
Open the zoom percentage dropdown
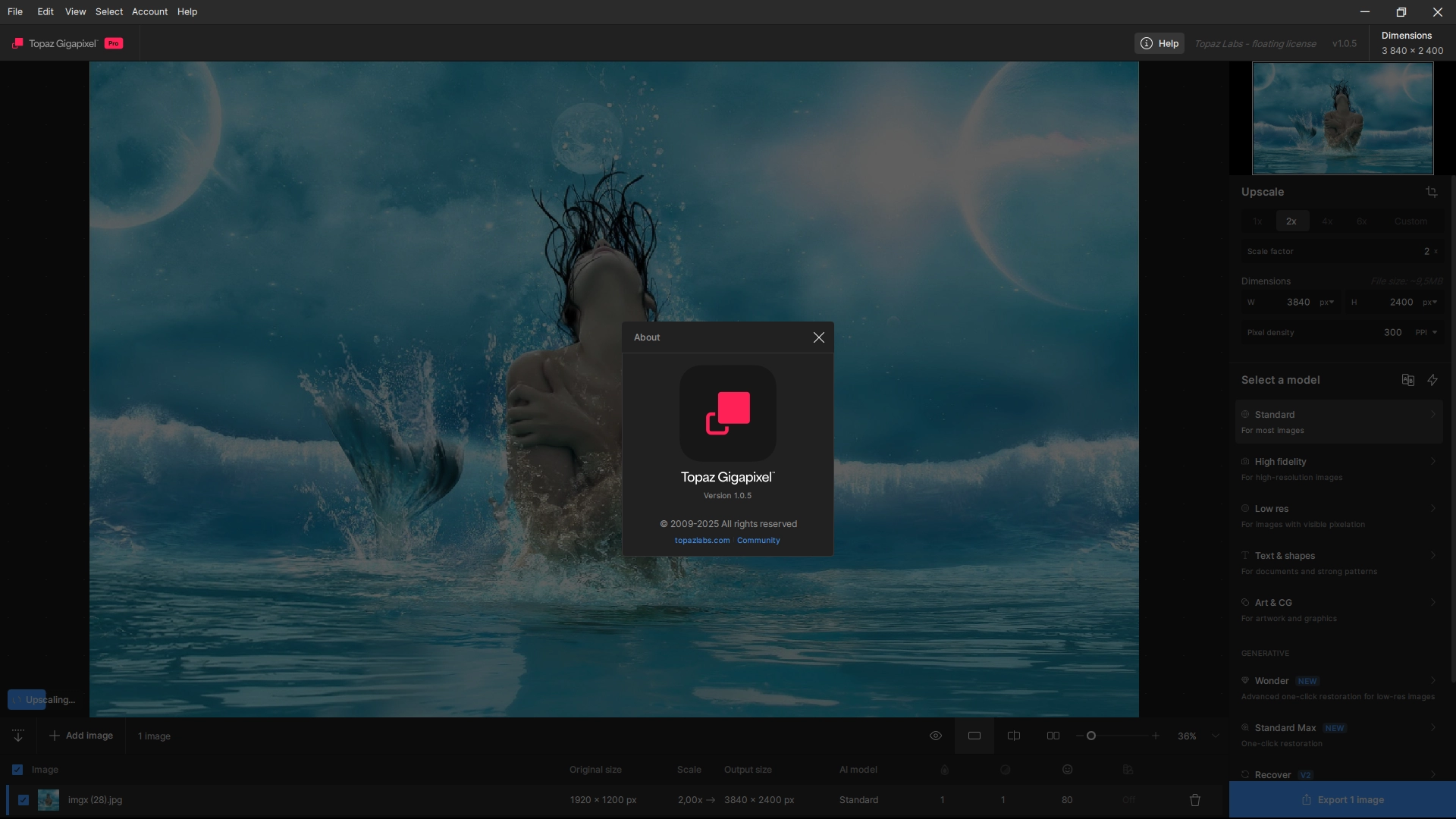click(1216, 736)
